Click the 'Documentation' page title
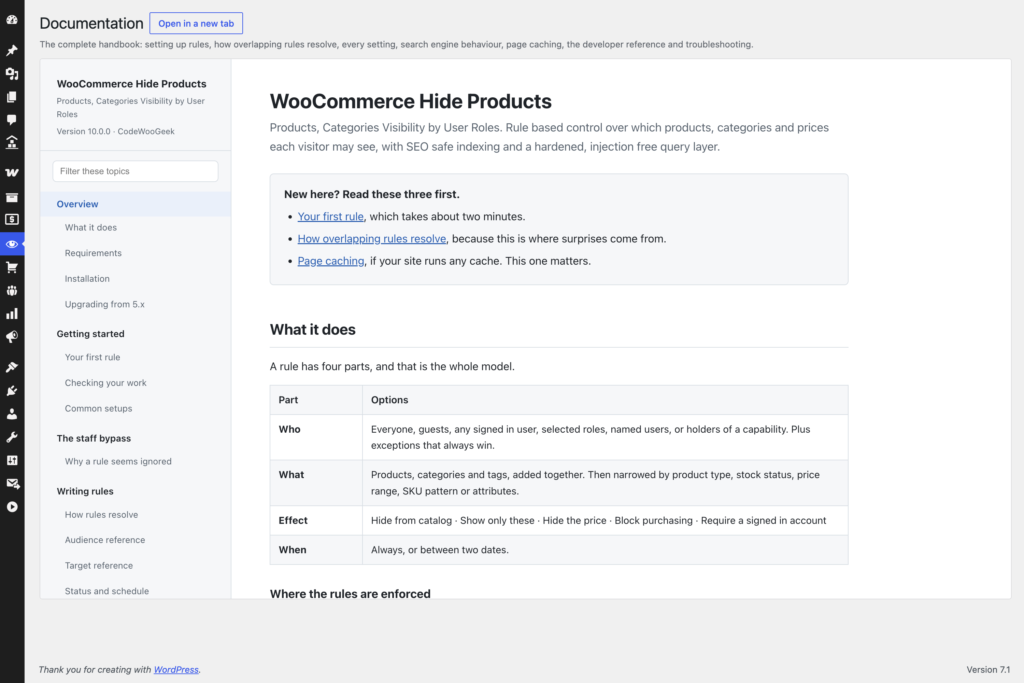1024x683 pixels. [x=91, y=24]
